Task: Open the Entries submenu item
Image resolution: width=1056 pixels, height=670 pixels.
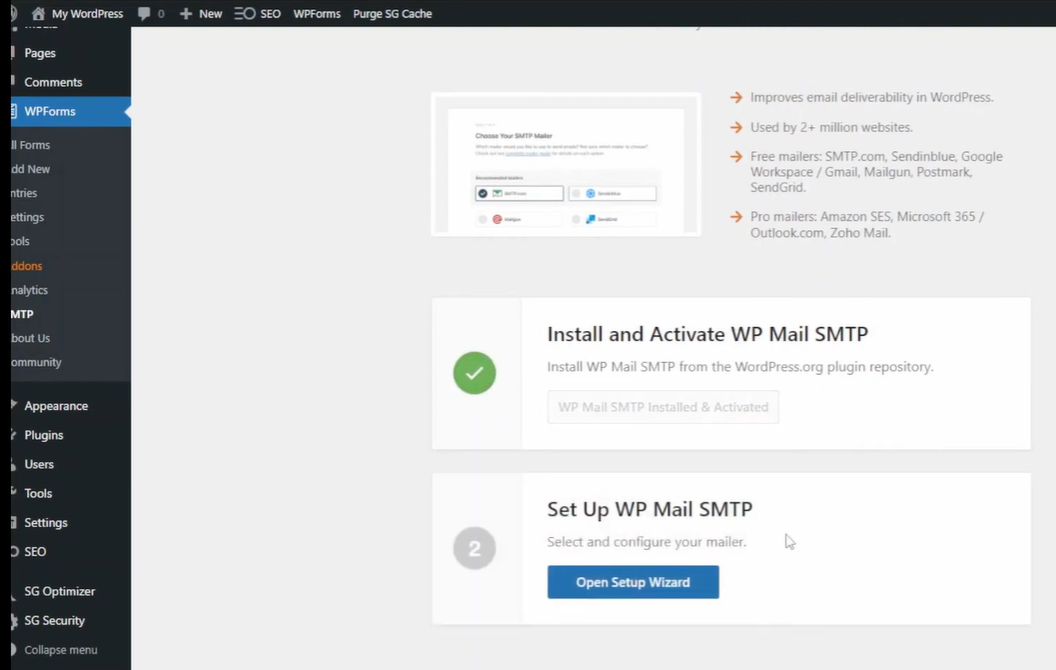Action: [24, 193]
